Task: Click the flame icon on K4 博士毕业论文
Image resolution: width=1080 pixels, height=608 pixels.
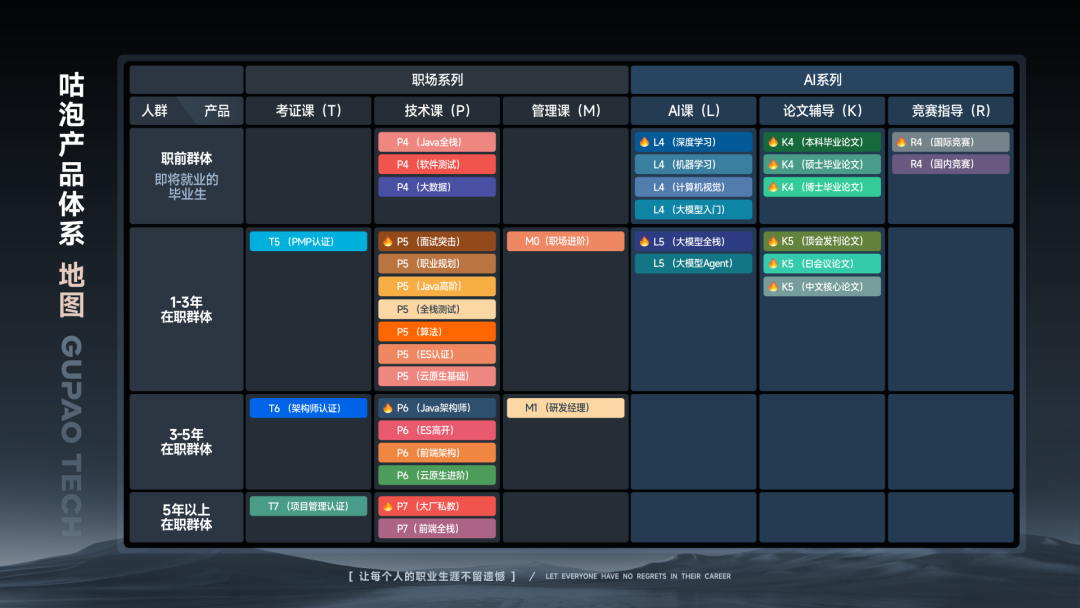Action: click(773, 187)
